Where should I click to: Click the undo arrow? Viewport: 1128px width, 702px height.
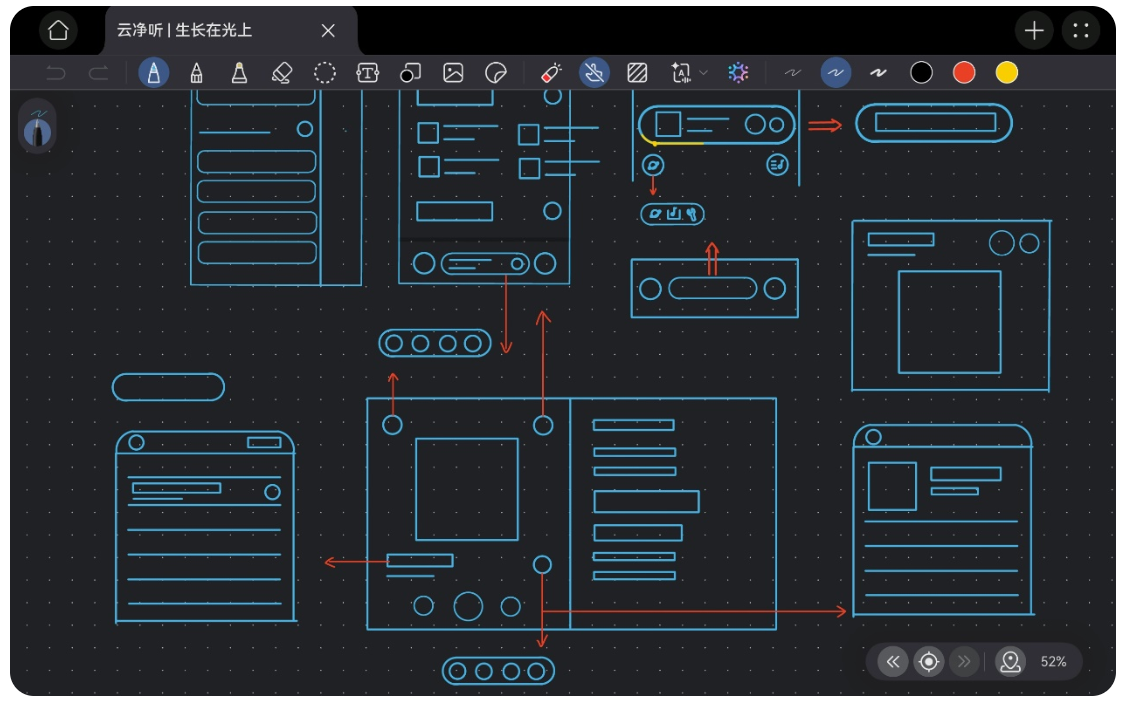point(56,73)
